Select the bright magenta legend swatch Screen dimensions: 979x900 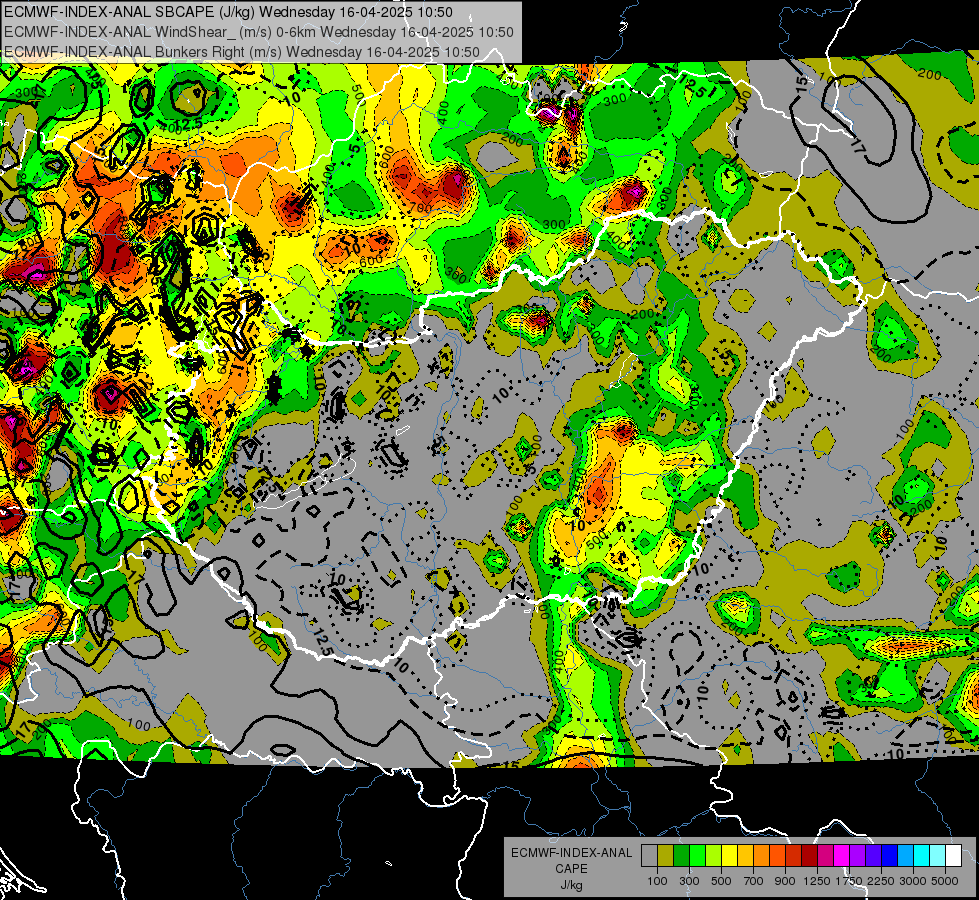pyautogui.click(x=842, y=856)
